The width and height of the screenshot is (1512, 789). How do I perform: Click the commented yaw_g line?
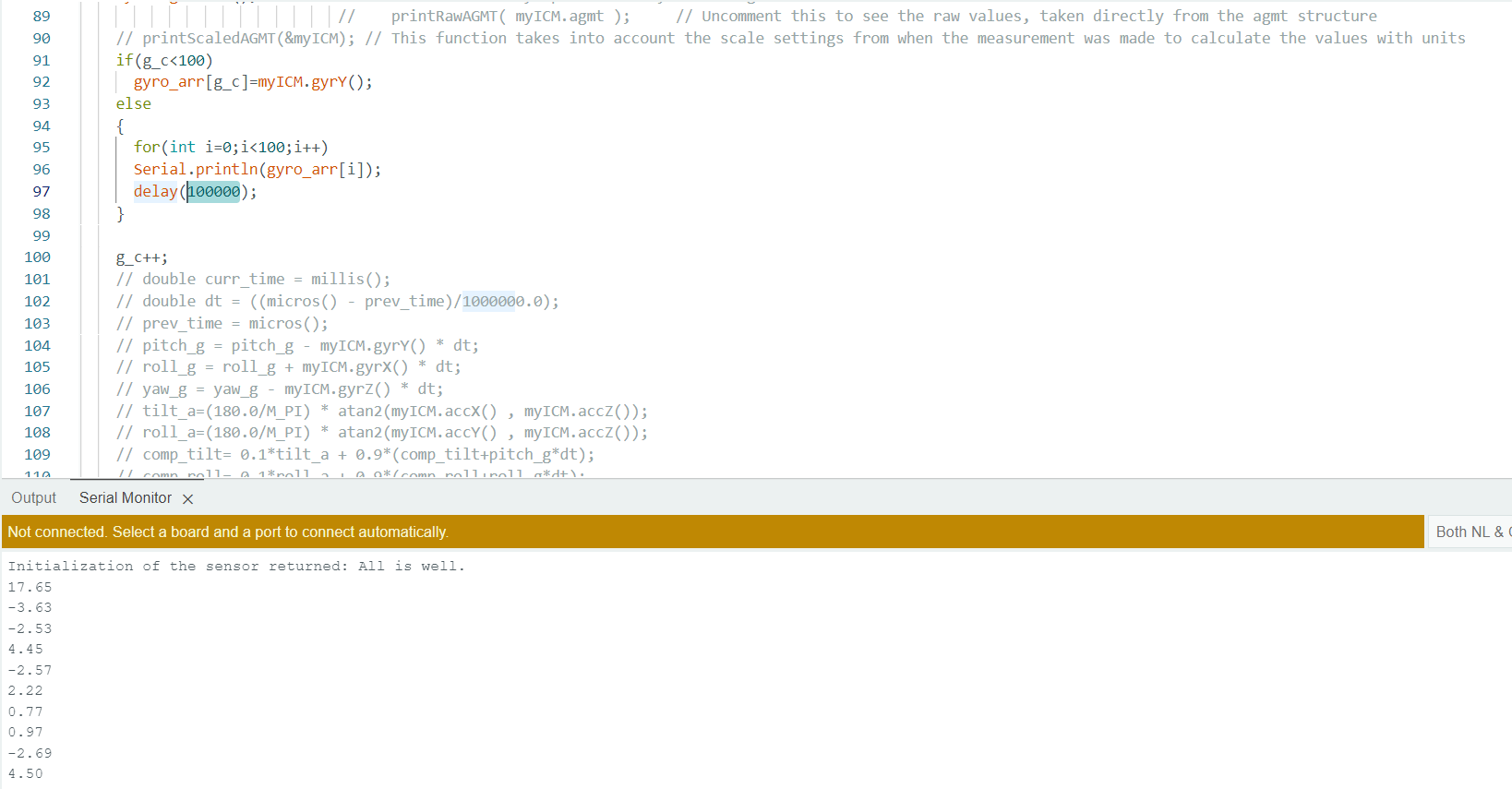point(280,389)
